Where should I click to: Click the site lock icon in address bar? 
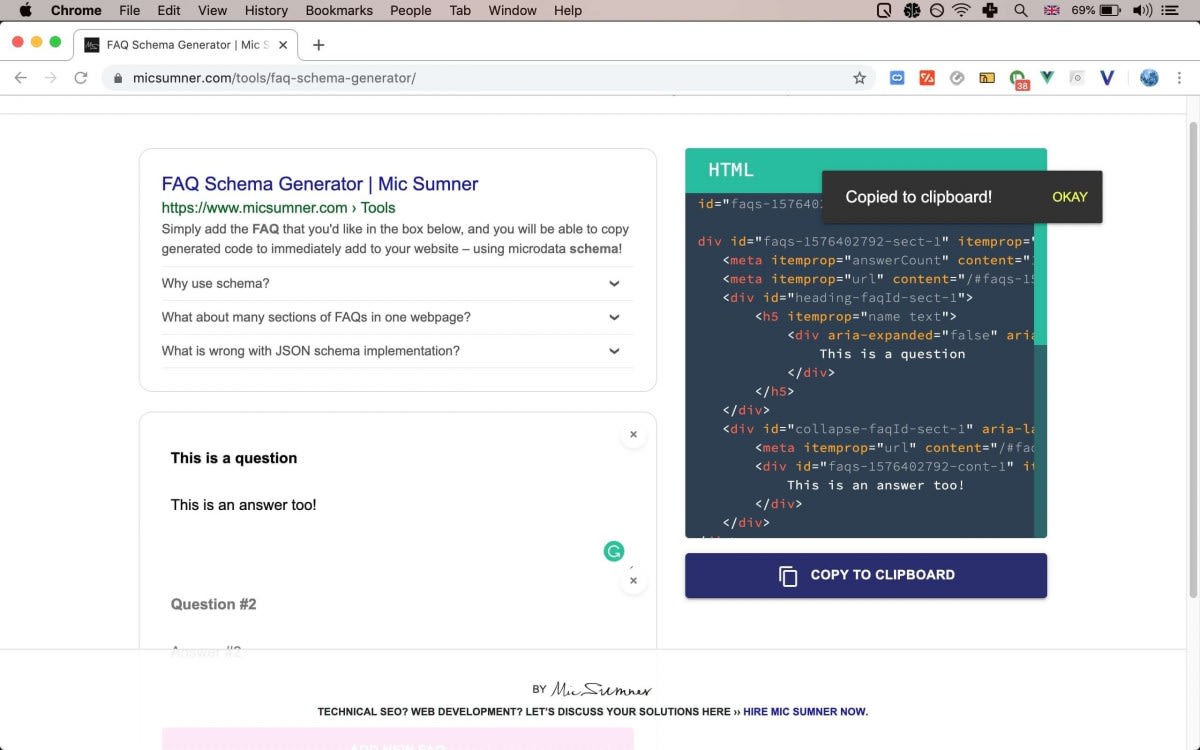(119, 78)
